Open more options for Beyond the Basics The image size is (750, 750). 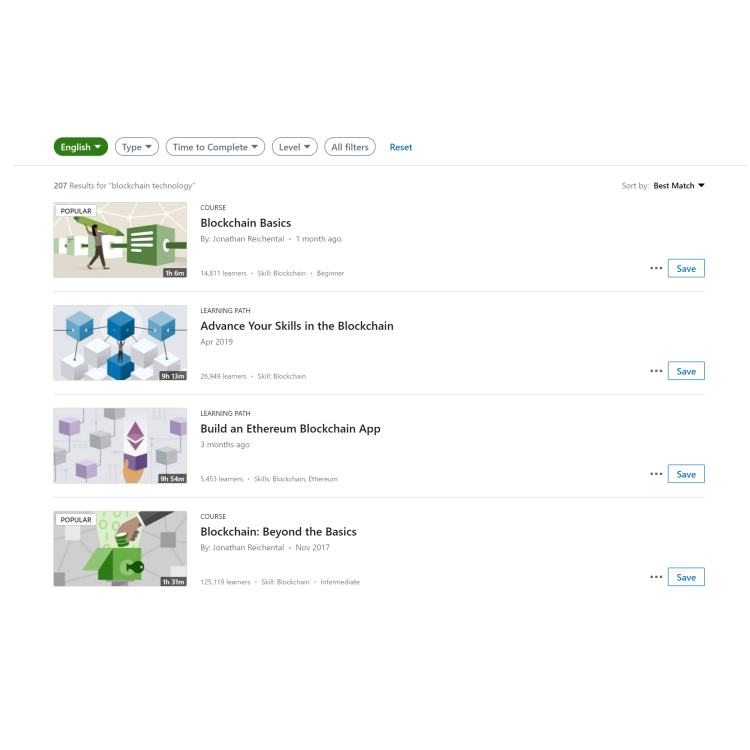[656, 577]
